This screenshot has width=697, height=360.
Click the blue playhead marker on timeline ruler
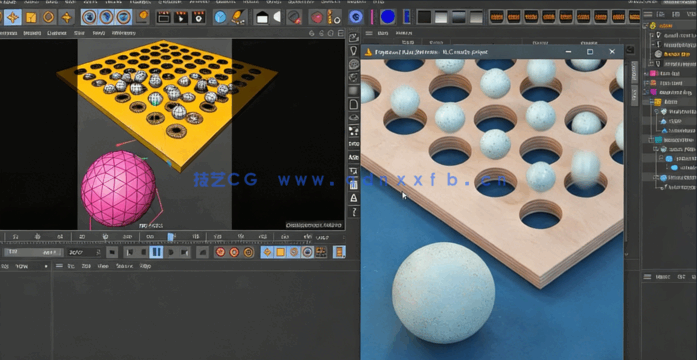point(171,237)
